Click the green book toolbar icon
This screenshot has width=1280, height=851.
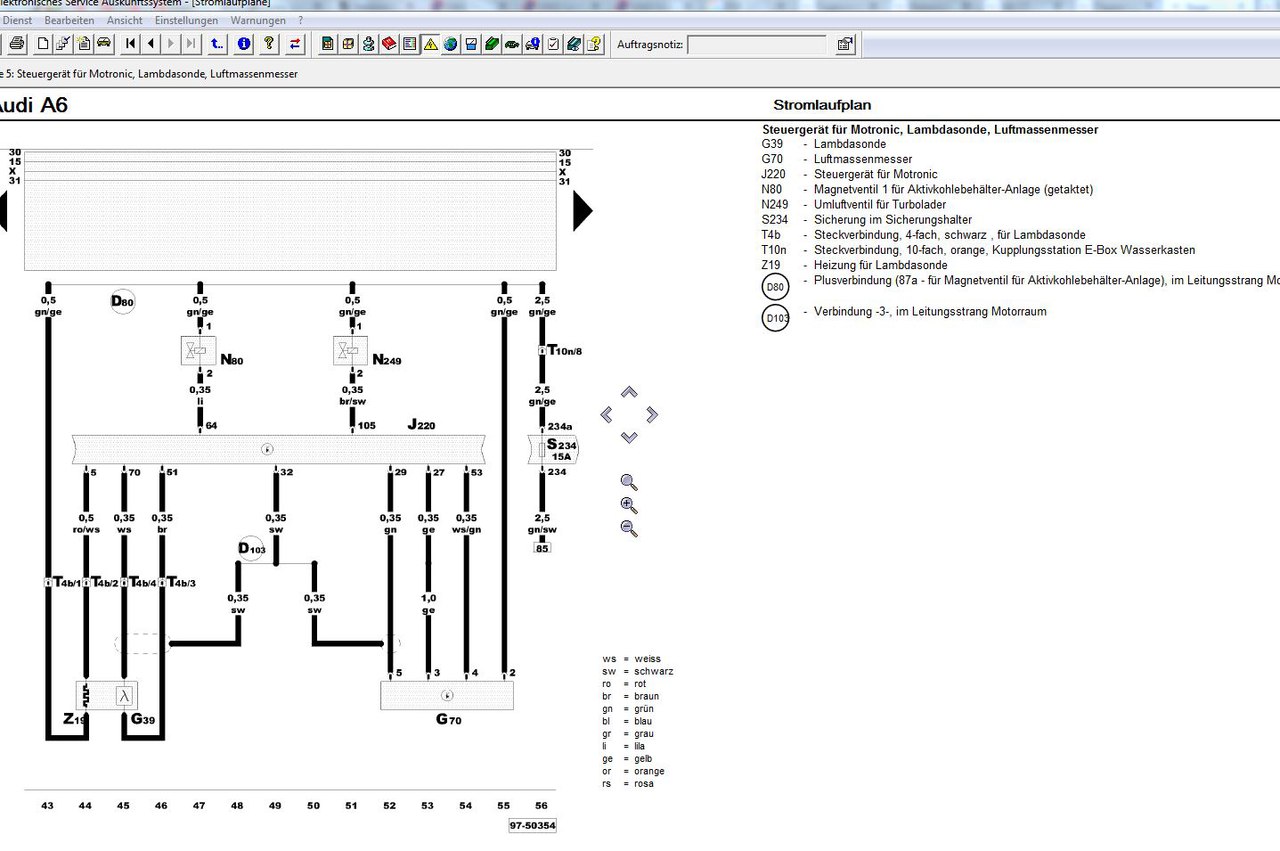492,44
